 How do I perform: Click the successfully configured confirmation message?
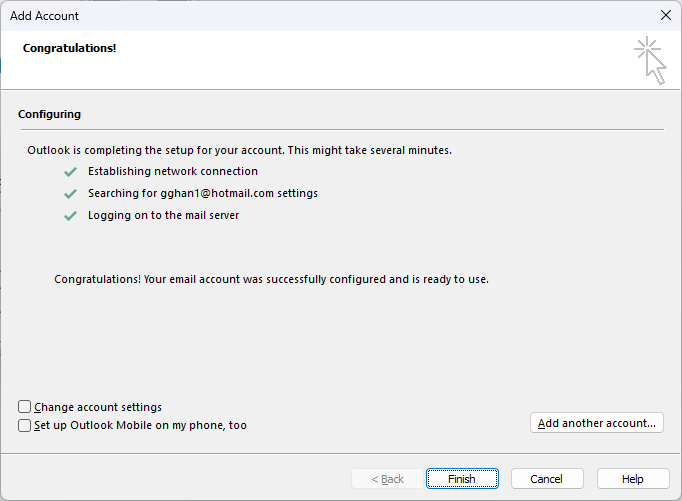[x=271, y=279]
